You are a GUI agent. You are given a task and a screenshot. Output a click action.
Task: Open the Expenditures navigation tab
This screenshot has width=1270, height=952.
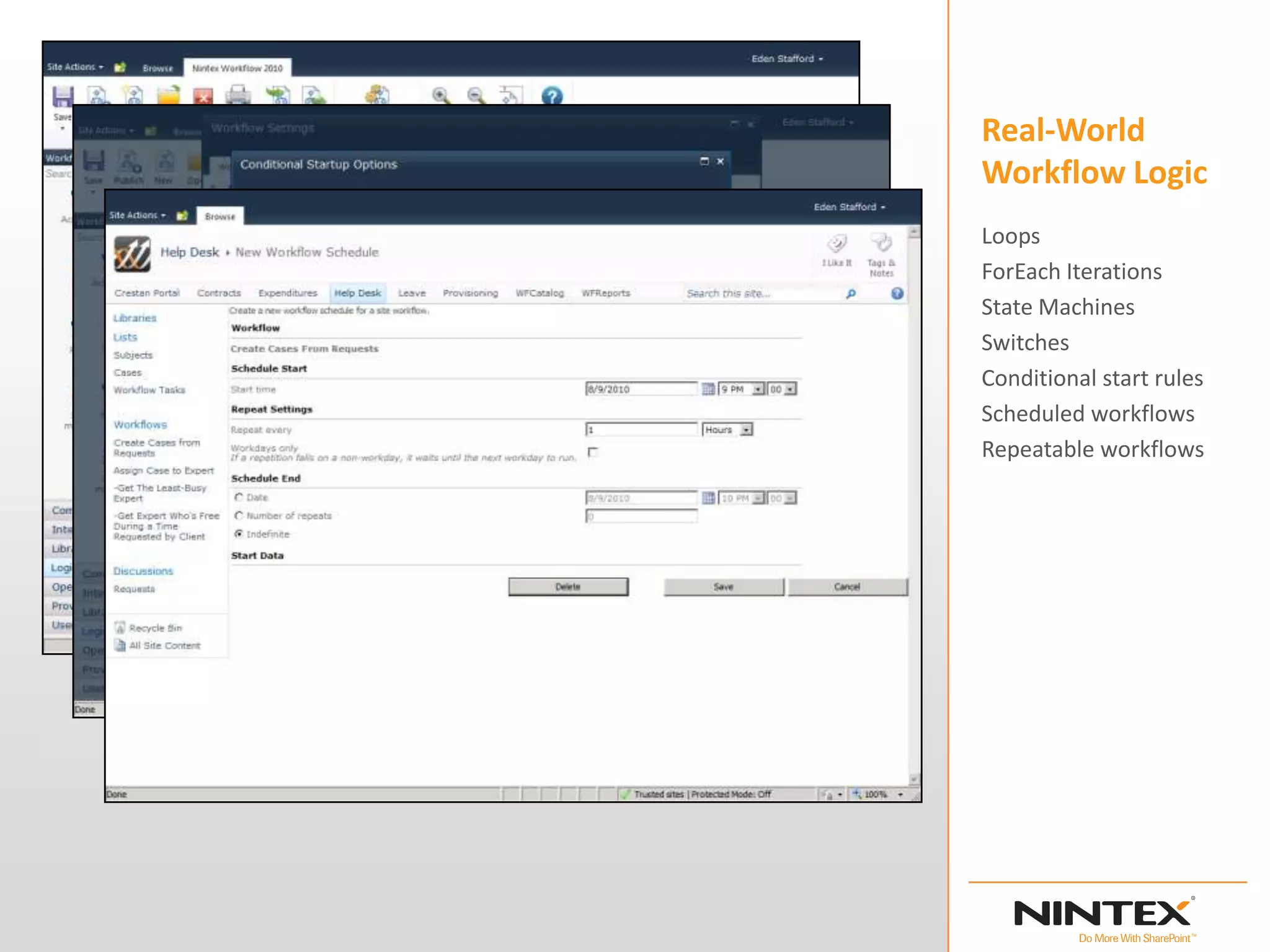(x=288, y=293)
